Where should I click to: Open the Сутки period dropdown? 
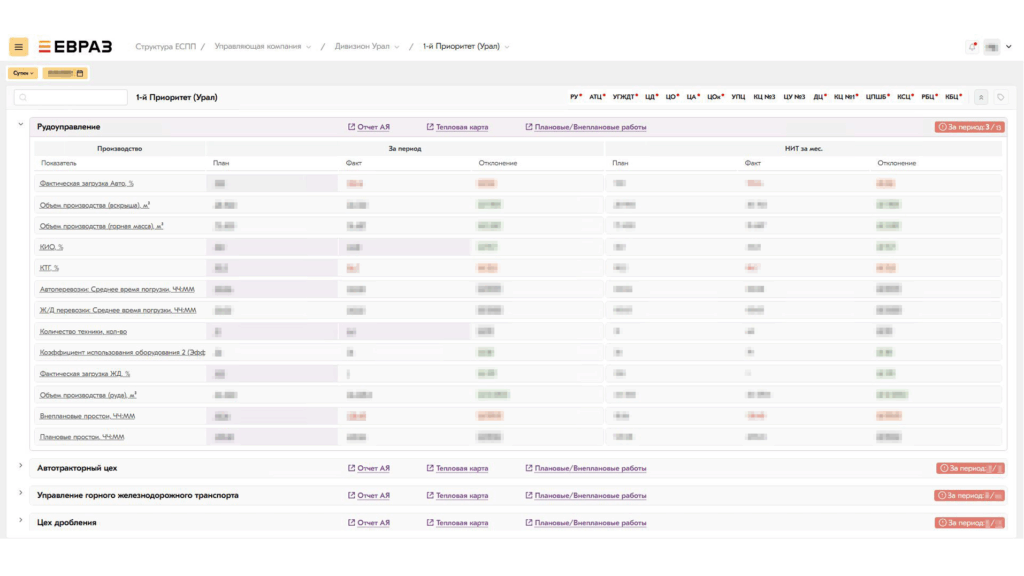click(23, 73)
